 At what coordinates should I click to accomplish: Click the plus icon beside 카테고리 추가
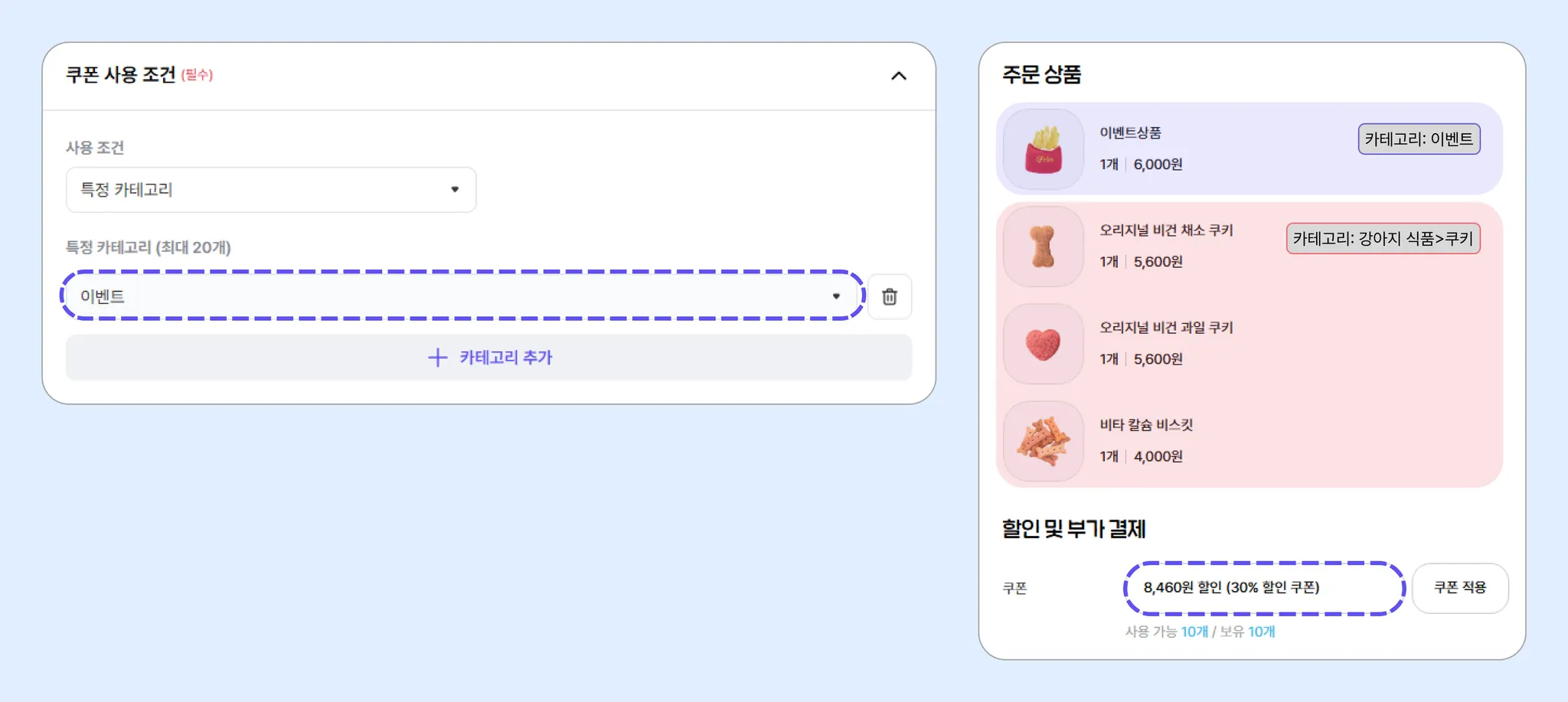[x=437, y=358]
